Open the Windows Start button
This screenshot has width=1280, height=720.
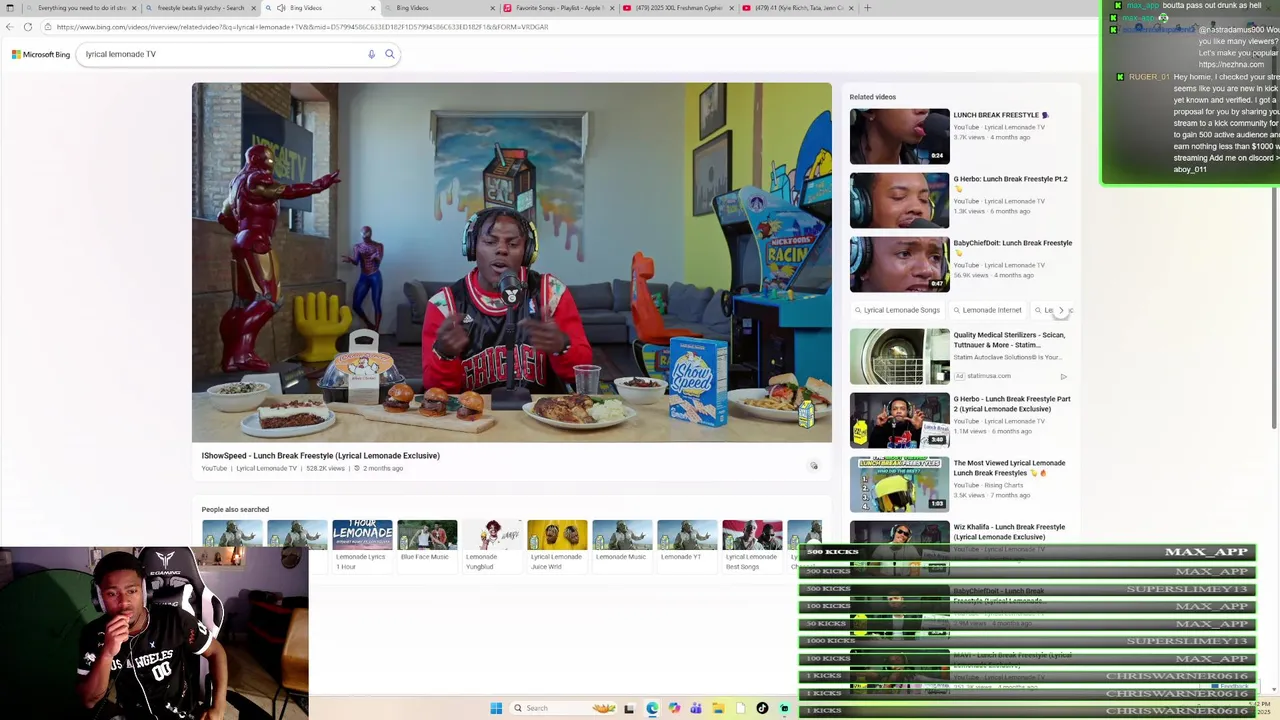click(x=496, y=708)
